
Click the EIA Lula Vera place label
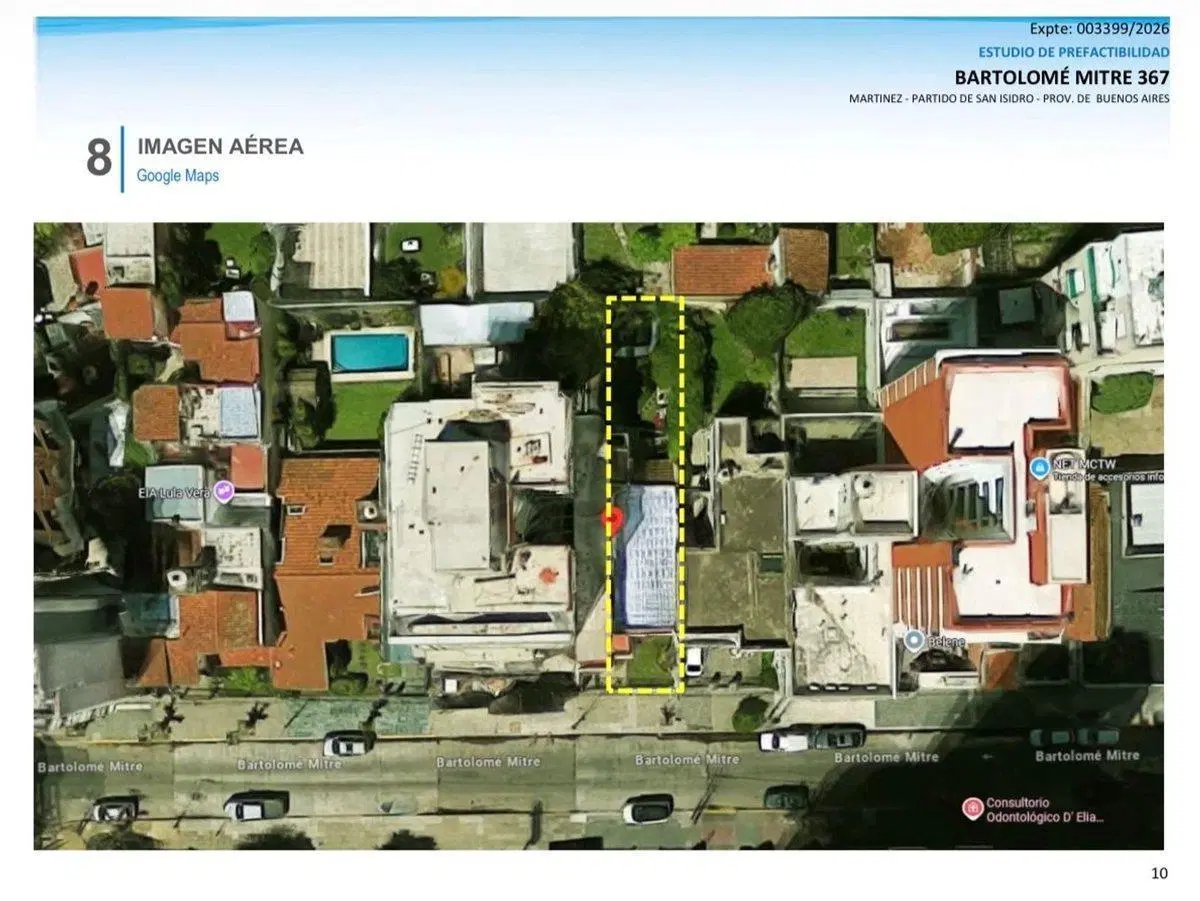click(174, 492)
